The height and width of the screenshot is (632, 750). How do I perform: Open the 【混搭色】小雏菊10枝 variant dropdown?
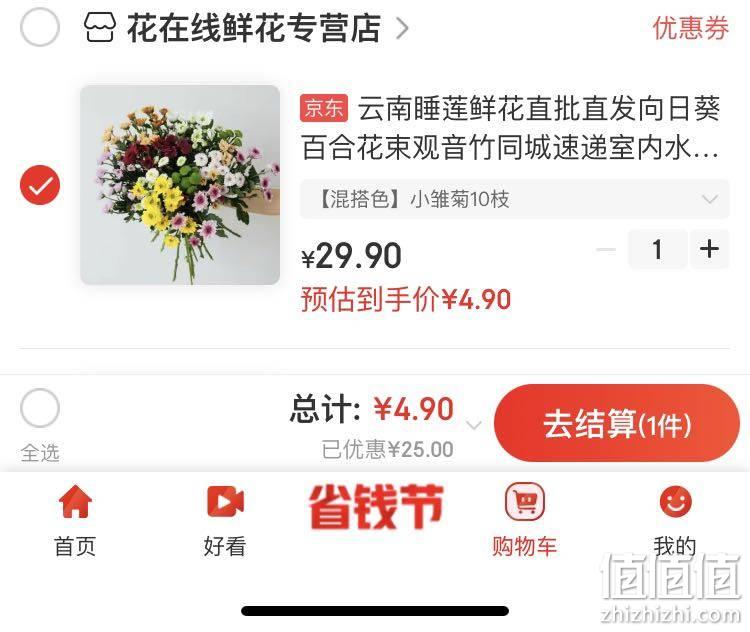[515, 199]
